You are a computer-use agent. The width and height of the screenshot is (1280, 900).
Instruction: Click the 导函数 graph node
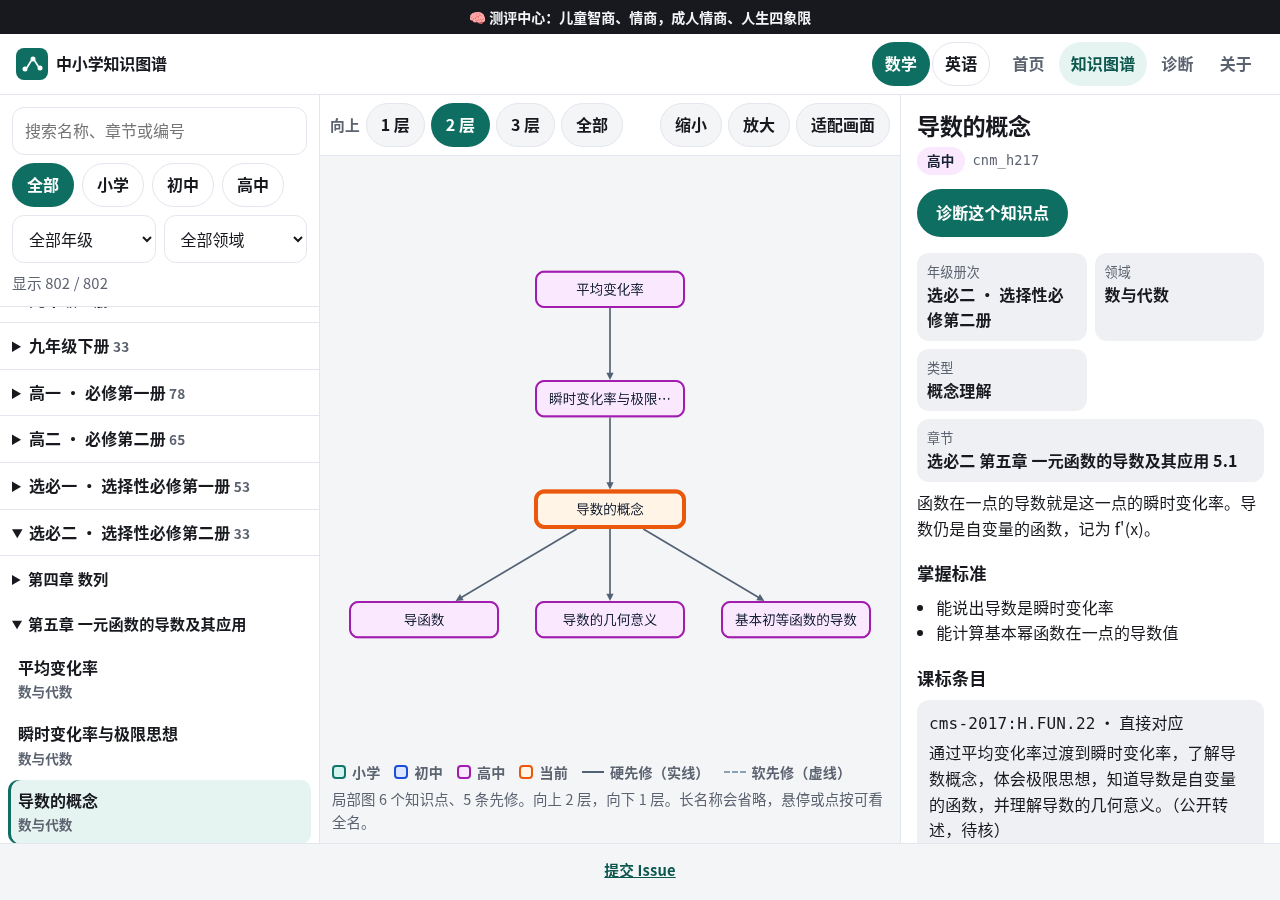coord(424,619)
